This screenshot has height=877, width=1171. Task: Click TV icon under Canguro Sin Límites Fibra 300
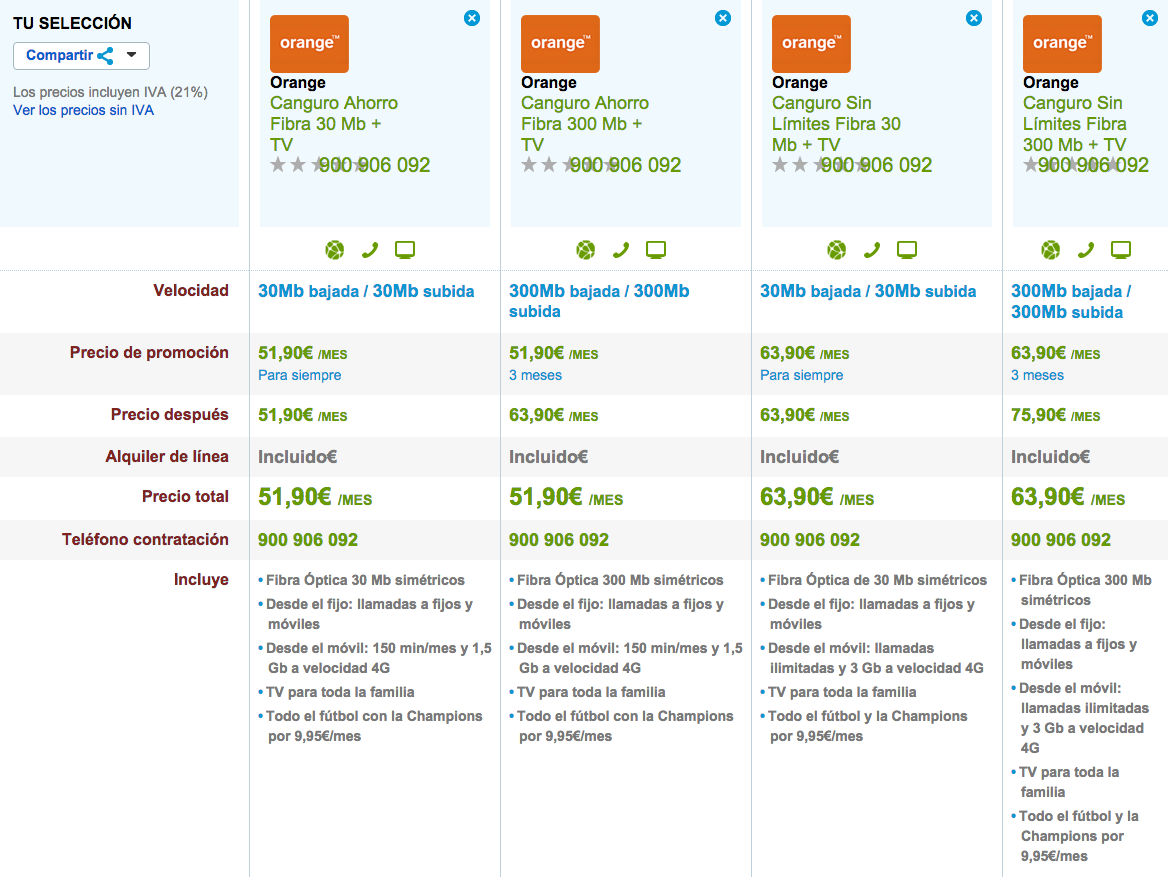pos(1121,250)
